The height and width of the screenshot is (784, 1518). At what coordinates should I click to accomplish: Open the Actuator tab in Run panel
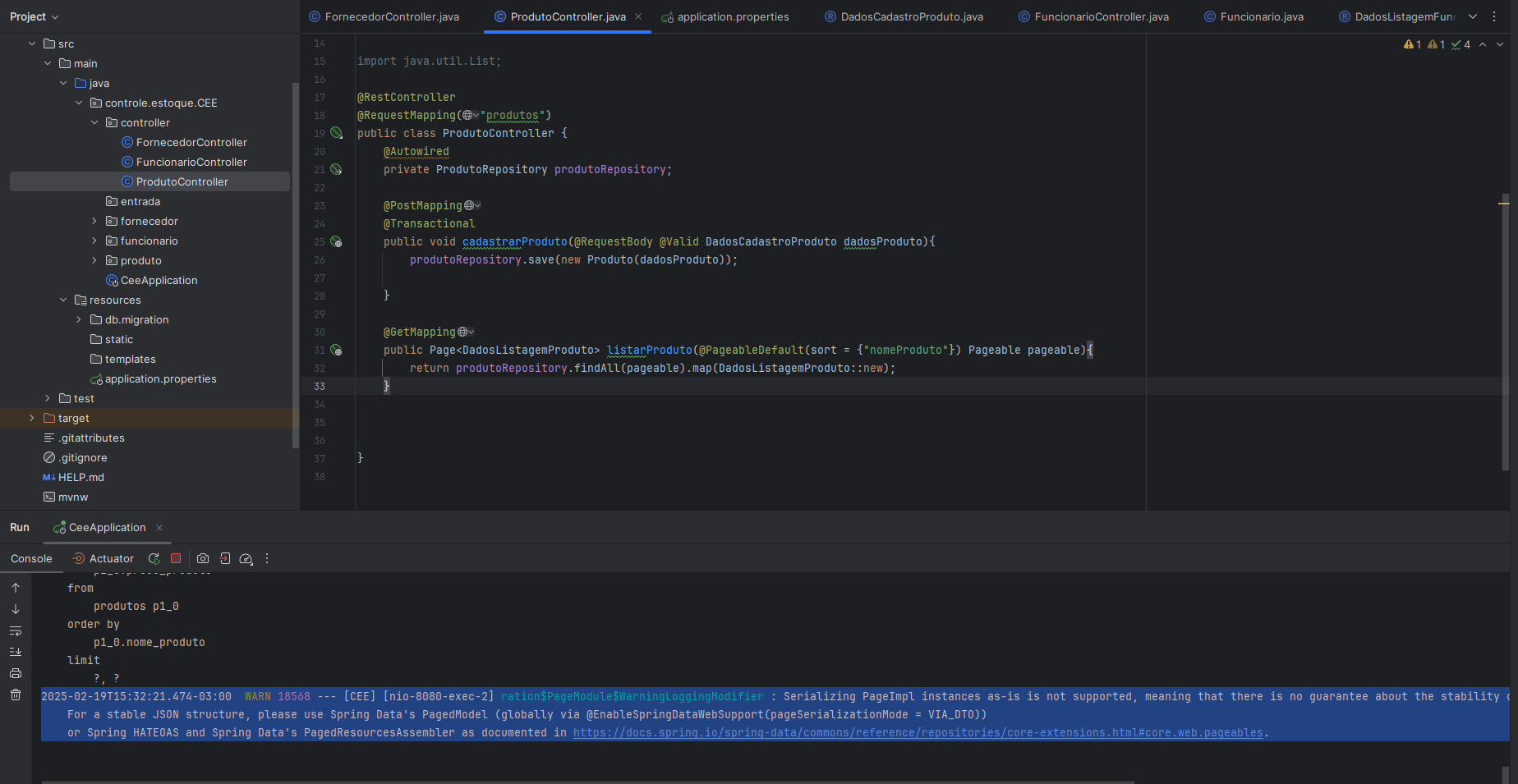(x=103, y=558)
